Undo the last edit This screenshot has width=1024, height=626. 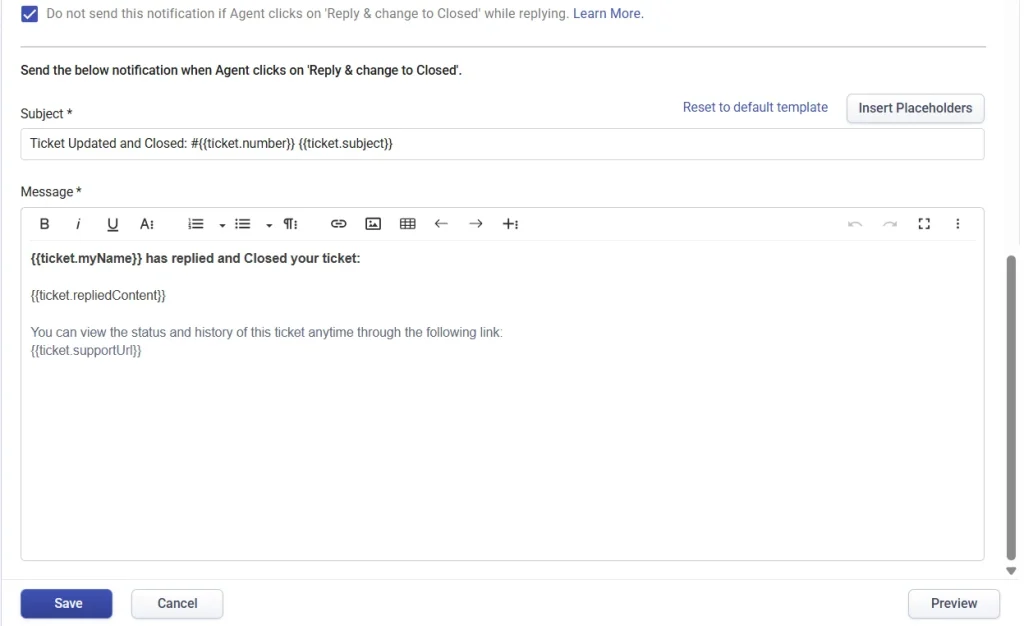[x=856, y=223]
